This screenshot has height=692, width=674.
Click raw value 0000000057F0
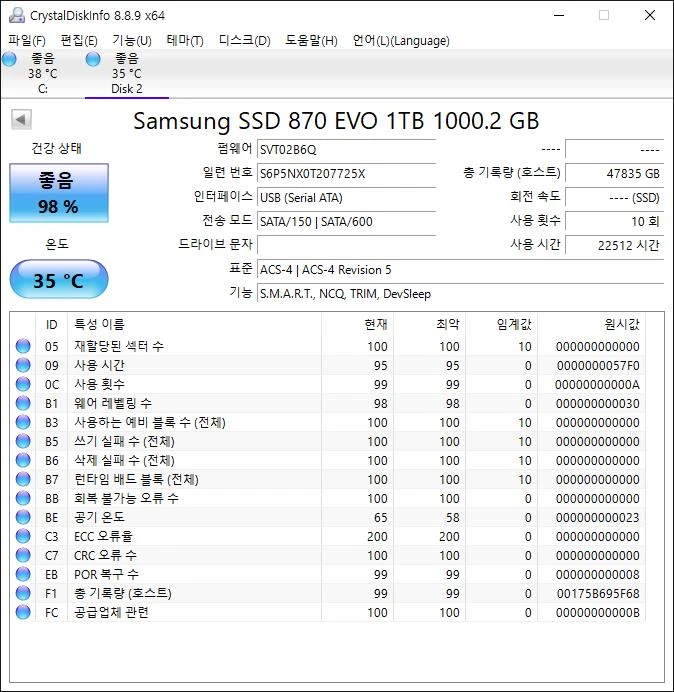(x=598, y=365)
